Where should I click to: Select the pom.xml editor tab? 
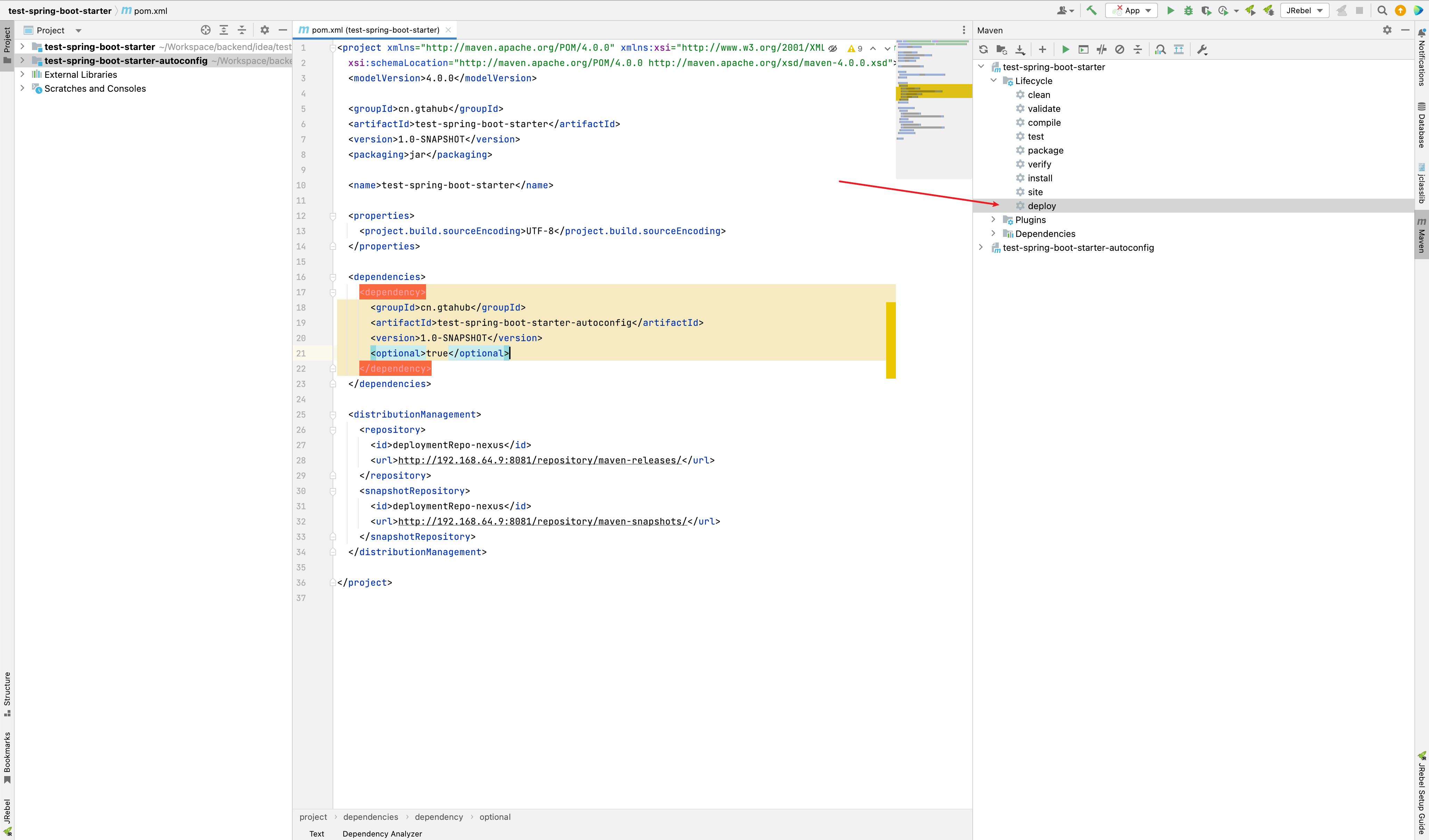point(375,30)
